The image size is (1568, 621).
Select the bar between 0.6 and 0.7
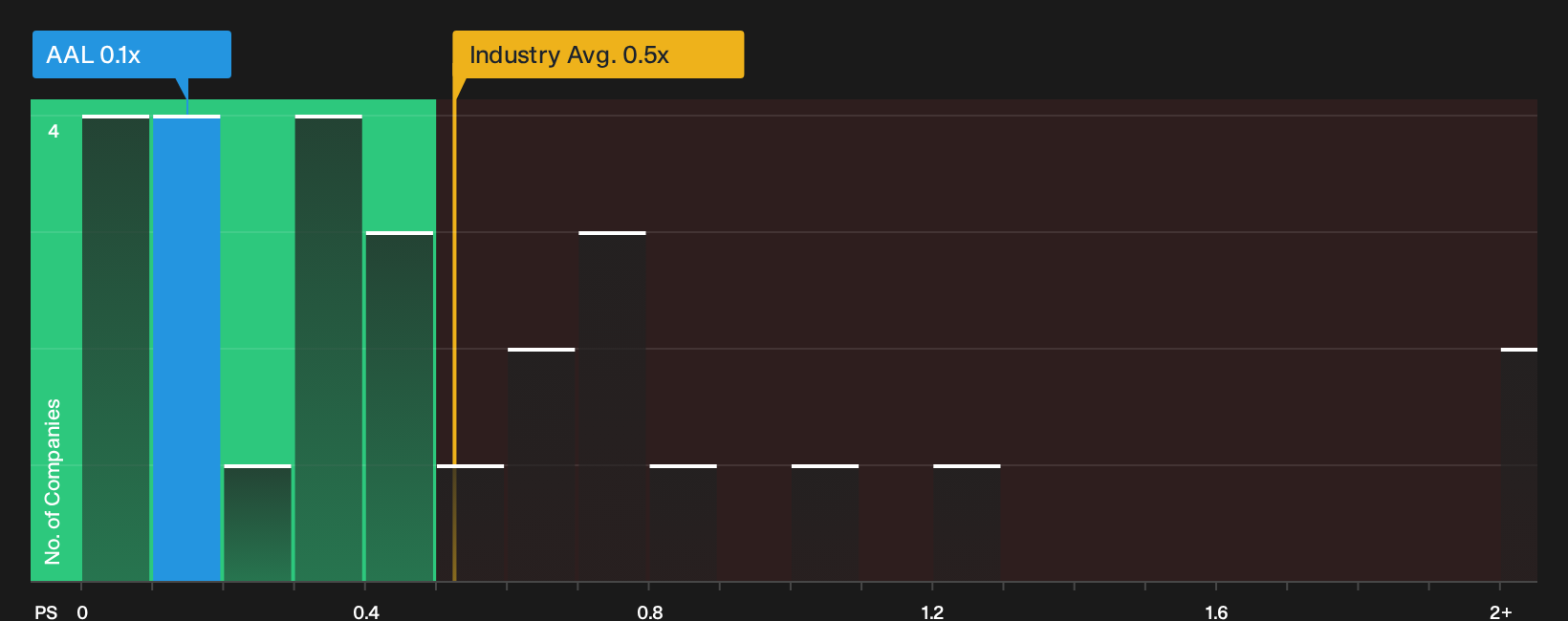click(x=541, y=465)
